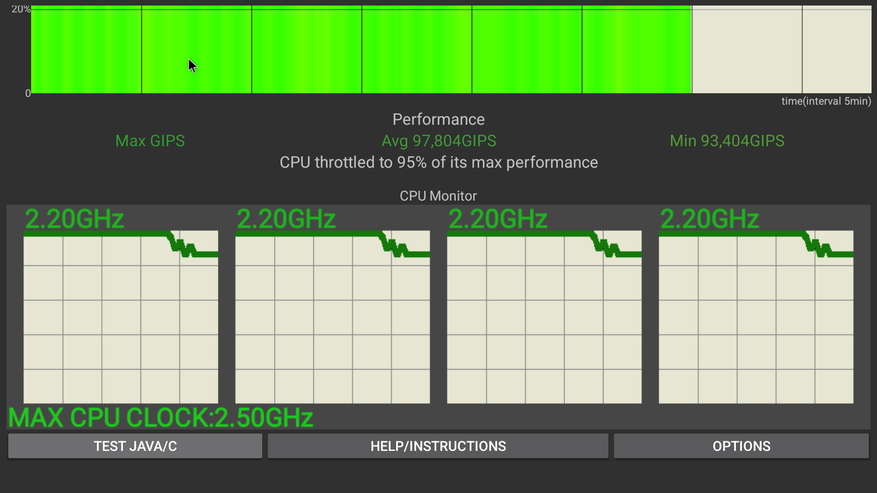Click the Min 93,404GIPS value
This screenshot has width=877, height=493.
pyautogui.click(x=727, y=141)
